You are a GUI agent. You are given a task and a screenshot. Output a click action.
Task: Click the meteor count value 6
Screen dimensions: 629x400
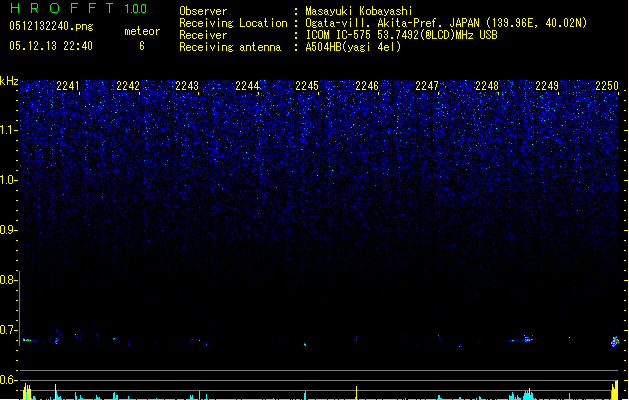click(142, 46)
